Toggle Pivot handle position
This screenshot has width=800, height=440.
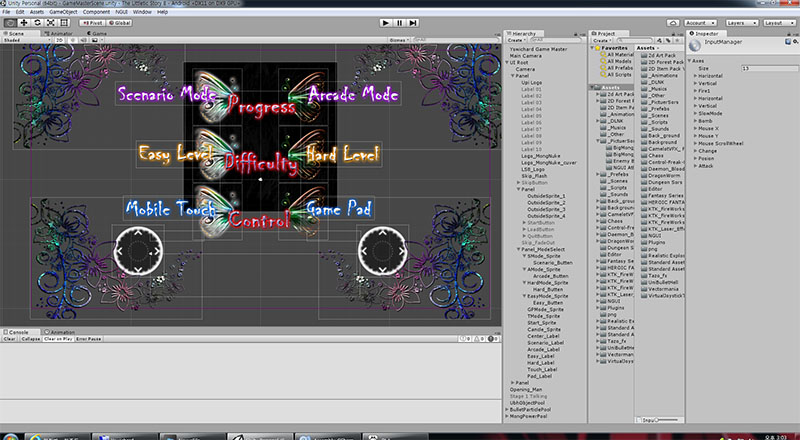[92, 23]
